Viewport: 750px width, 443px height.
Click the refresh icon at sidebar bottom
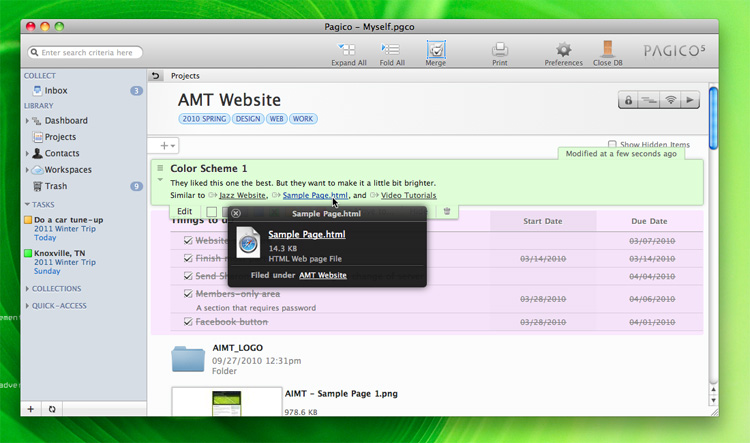point(52,409)
